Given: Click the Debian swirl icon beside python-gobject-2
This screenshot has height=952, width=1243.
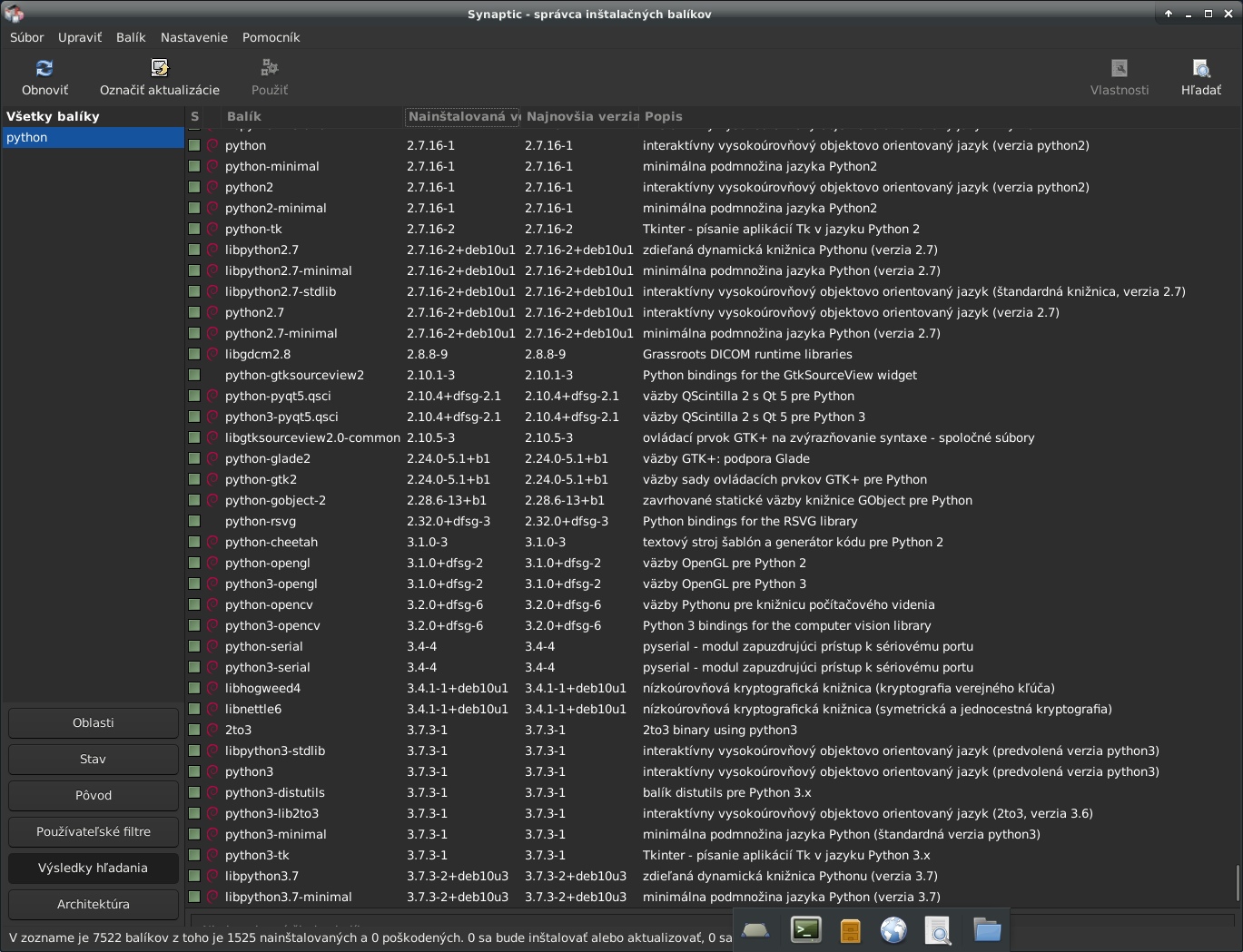Looking at the screenshot, I should coord(212,500).
